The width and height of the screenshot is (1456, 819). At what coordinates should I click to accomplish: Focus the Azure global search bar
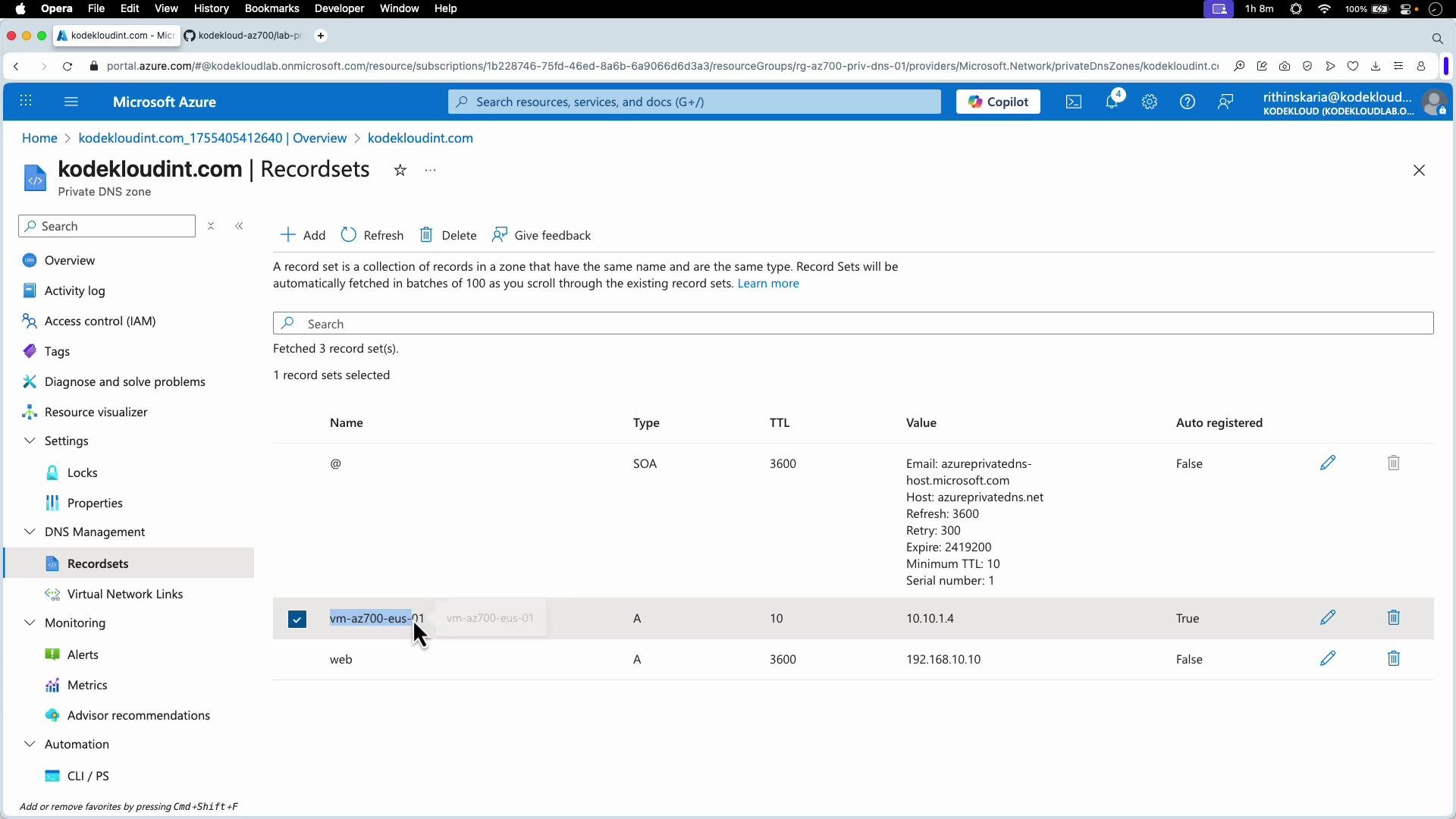695,102
